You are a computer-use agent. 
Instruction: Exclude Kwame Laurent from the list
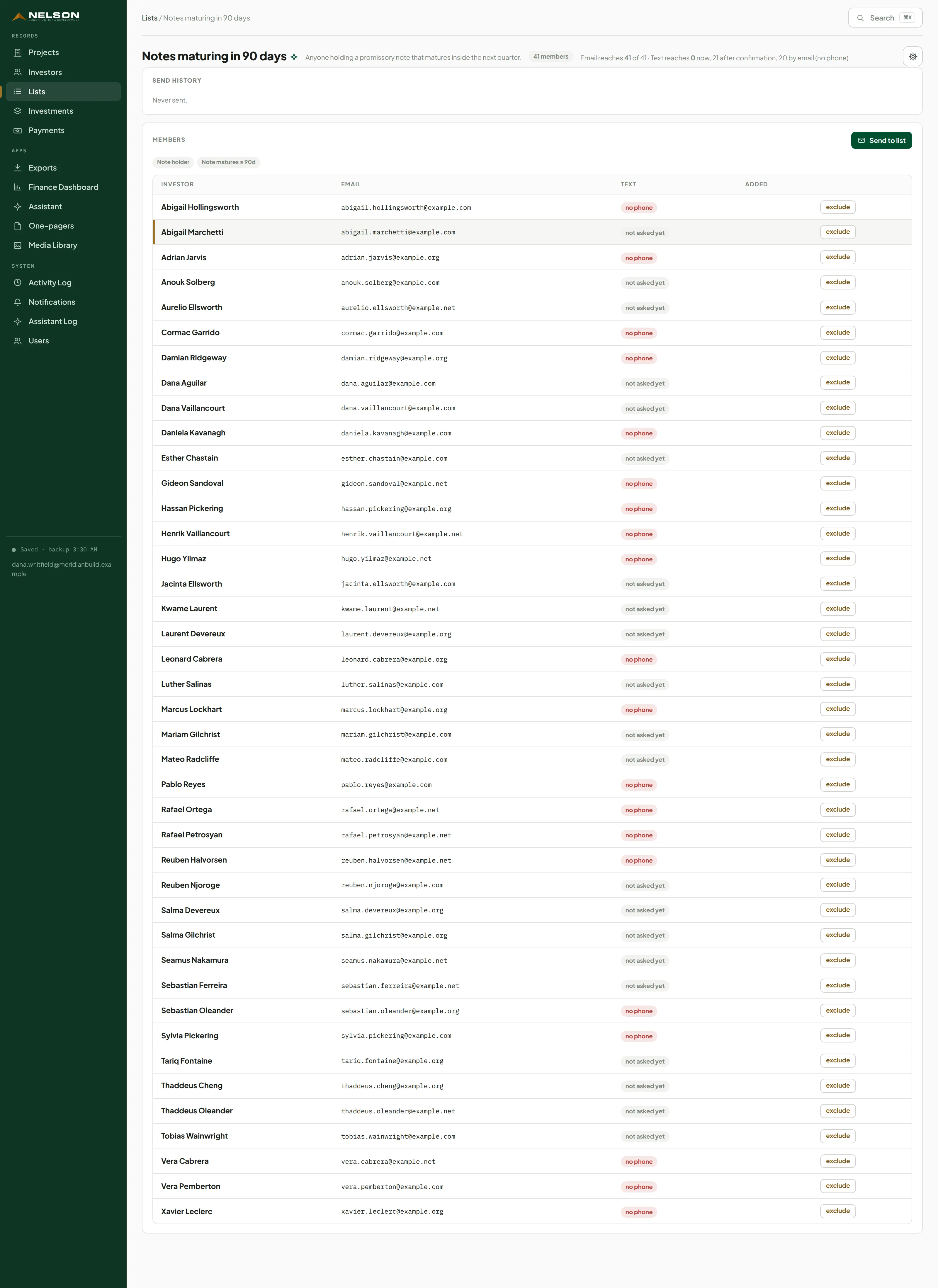[x=837, y=608]
